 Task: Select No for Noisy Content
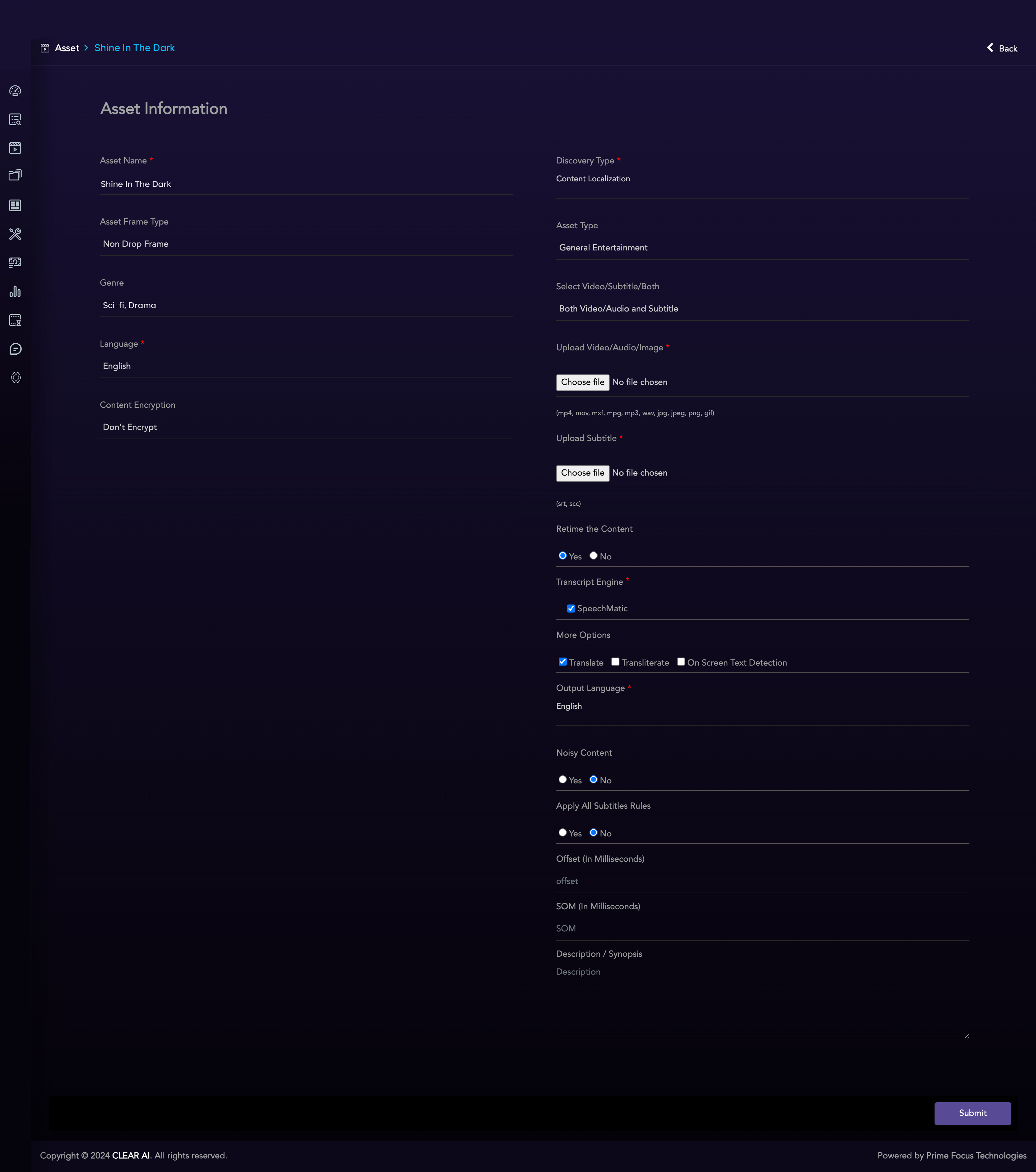[594, 780]
